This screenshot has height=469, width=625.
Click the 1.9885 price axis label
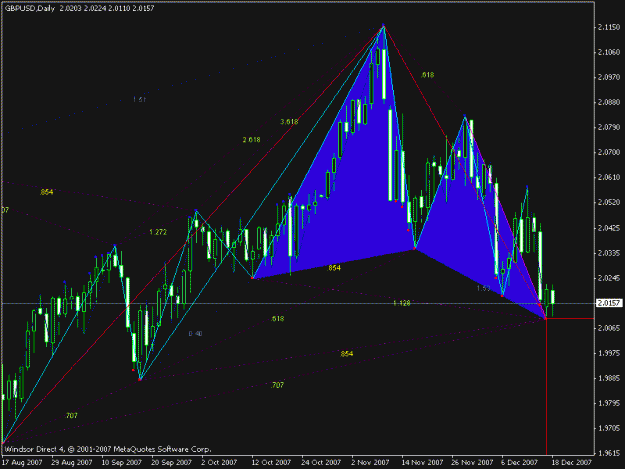click(x=609, y=378)
